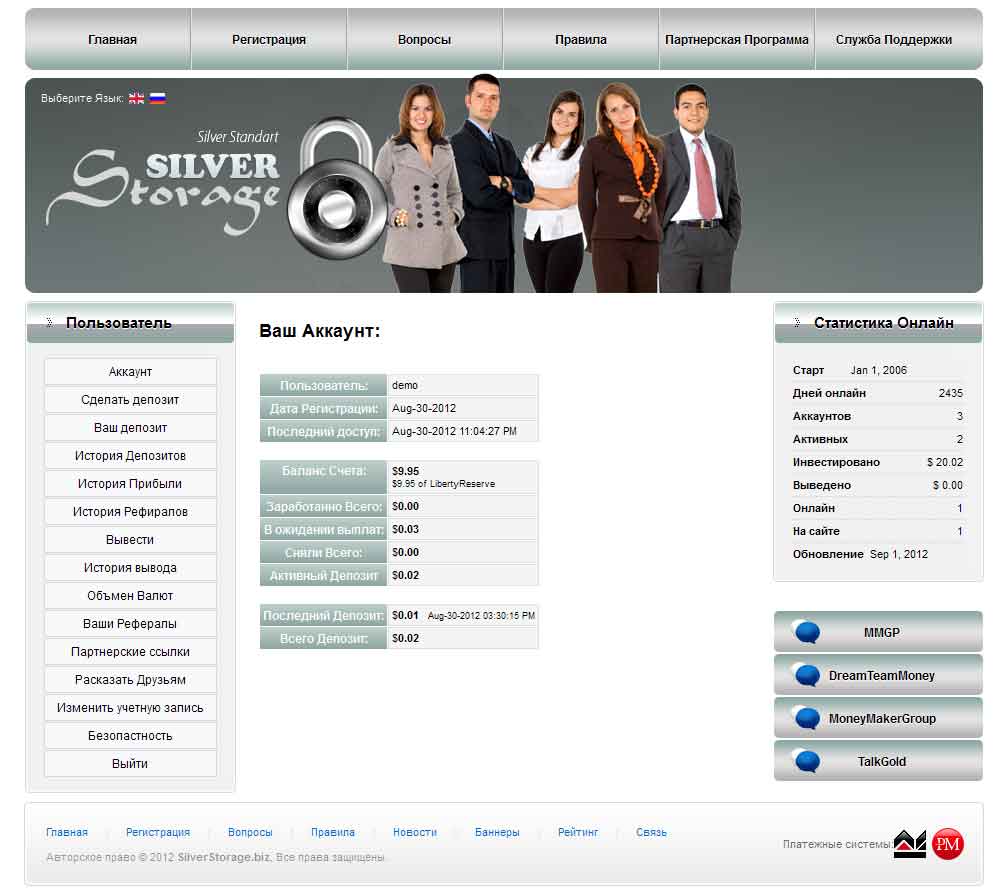Open Ваш депозит in sidebar
Viewport: 1007px width, 894px height.
pyautogui.click(x=130, y=428)
